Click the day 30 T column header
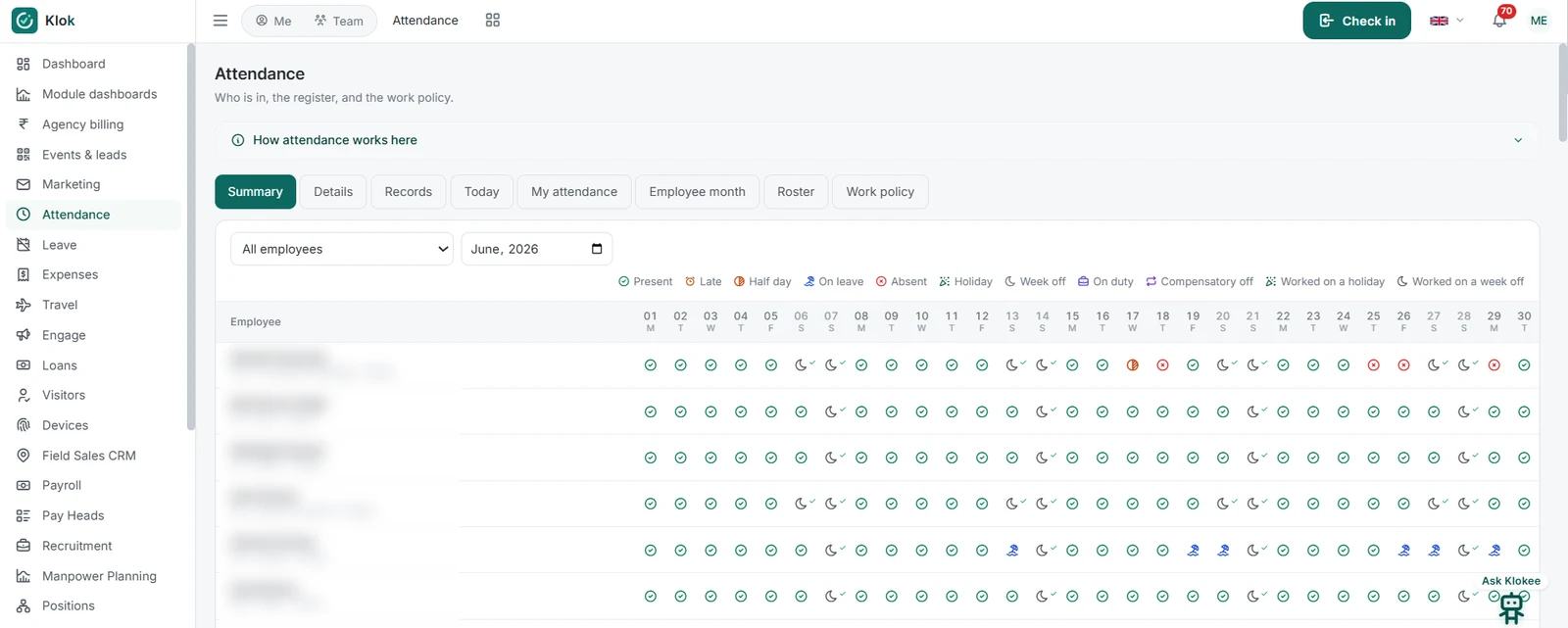 point(1524,321)
